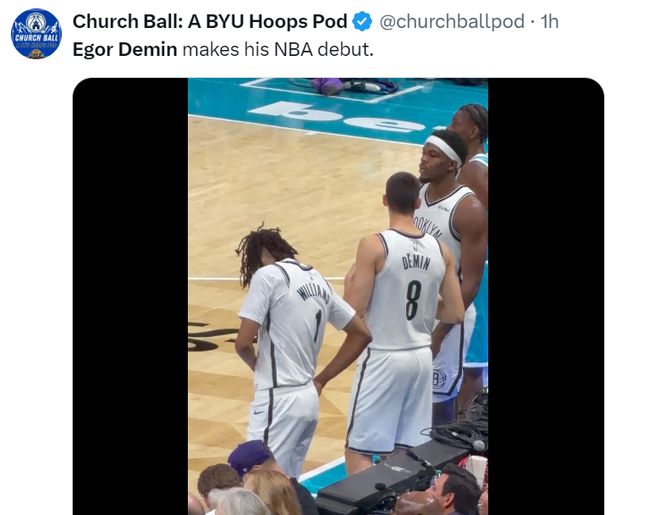Click the Brooklyn jersey chest lettering
This screenshot has width=660, height=515.
click(426, 227)
